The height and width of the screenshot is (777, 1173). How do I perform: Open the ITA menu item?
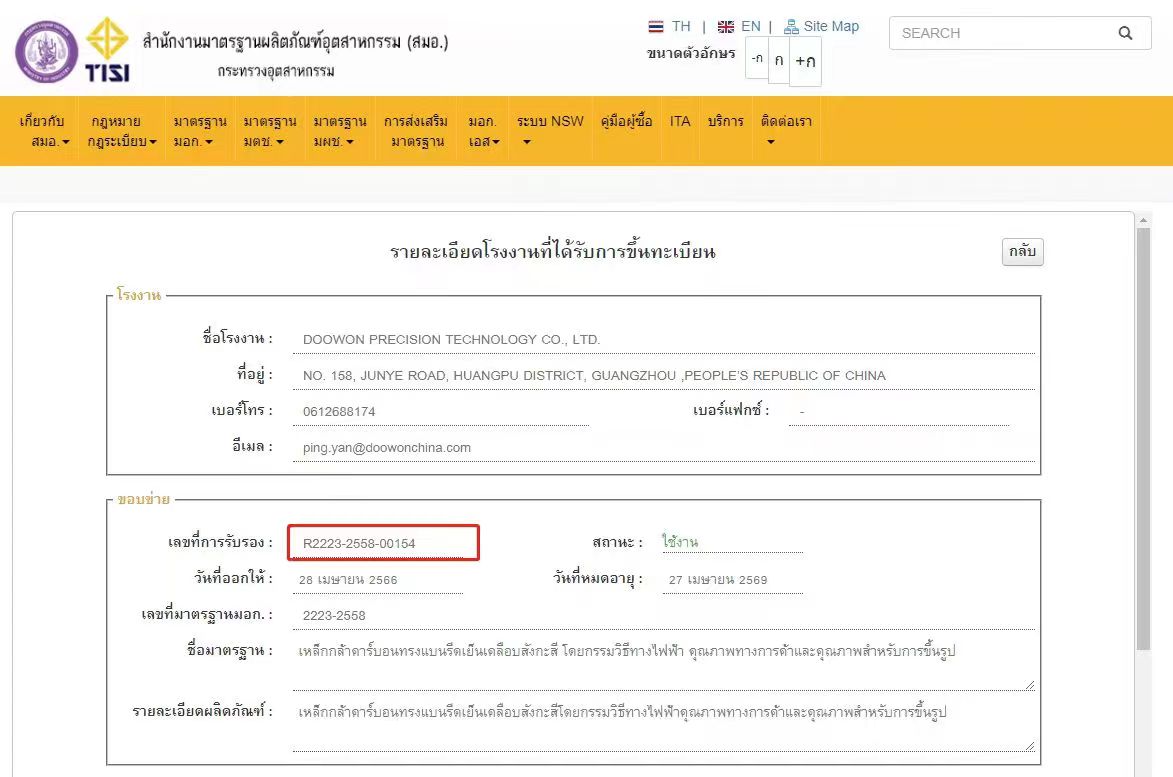pyautogui.click(x=680, y=122)
